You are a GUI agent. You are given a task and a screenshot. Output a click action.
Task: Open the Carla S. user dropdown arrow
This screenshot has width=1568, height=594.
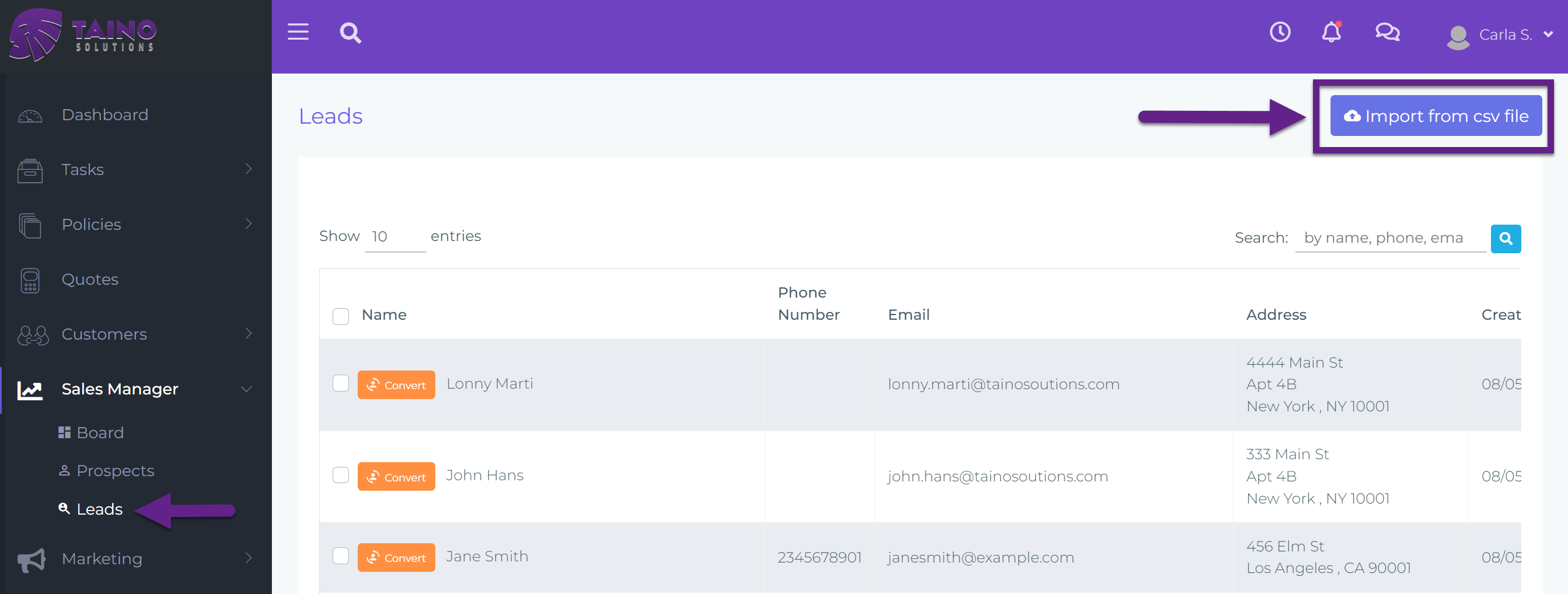click(x=1548, y=34)
